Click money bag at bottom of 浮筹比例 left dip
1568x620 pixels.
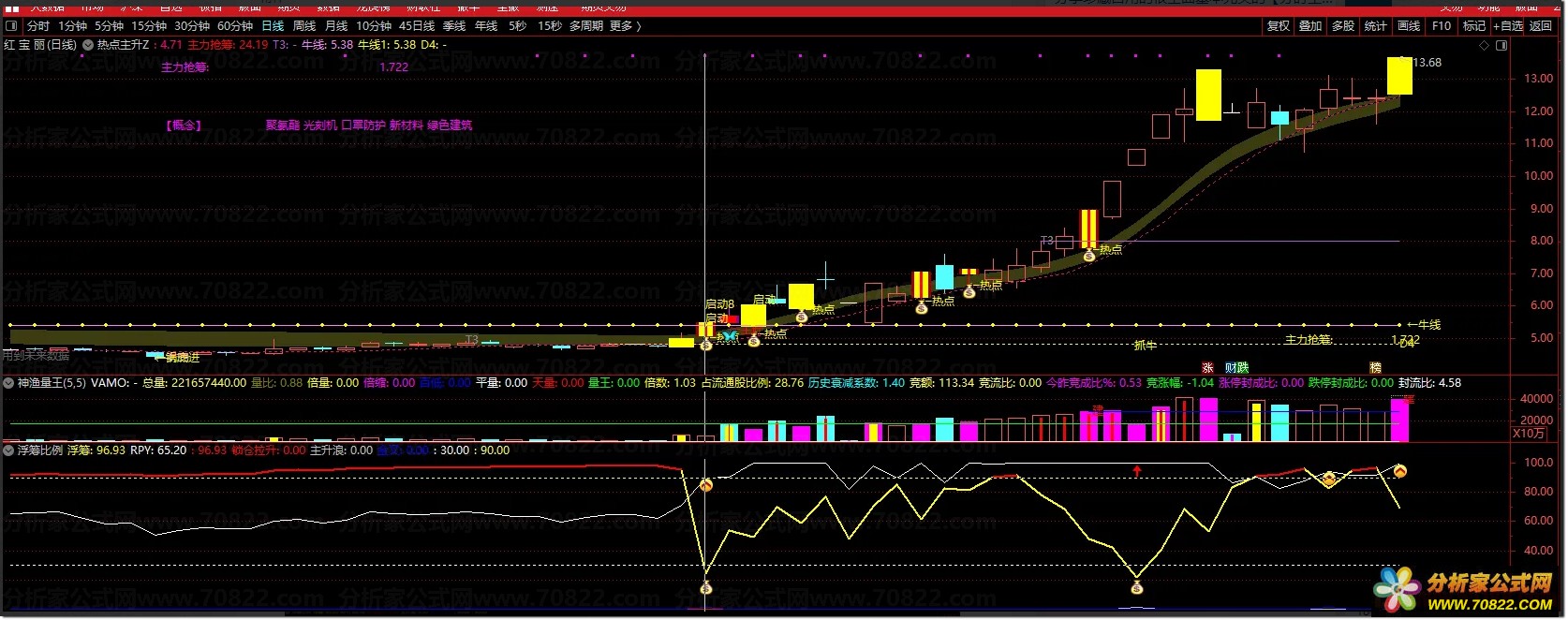[x=706, y=588]
